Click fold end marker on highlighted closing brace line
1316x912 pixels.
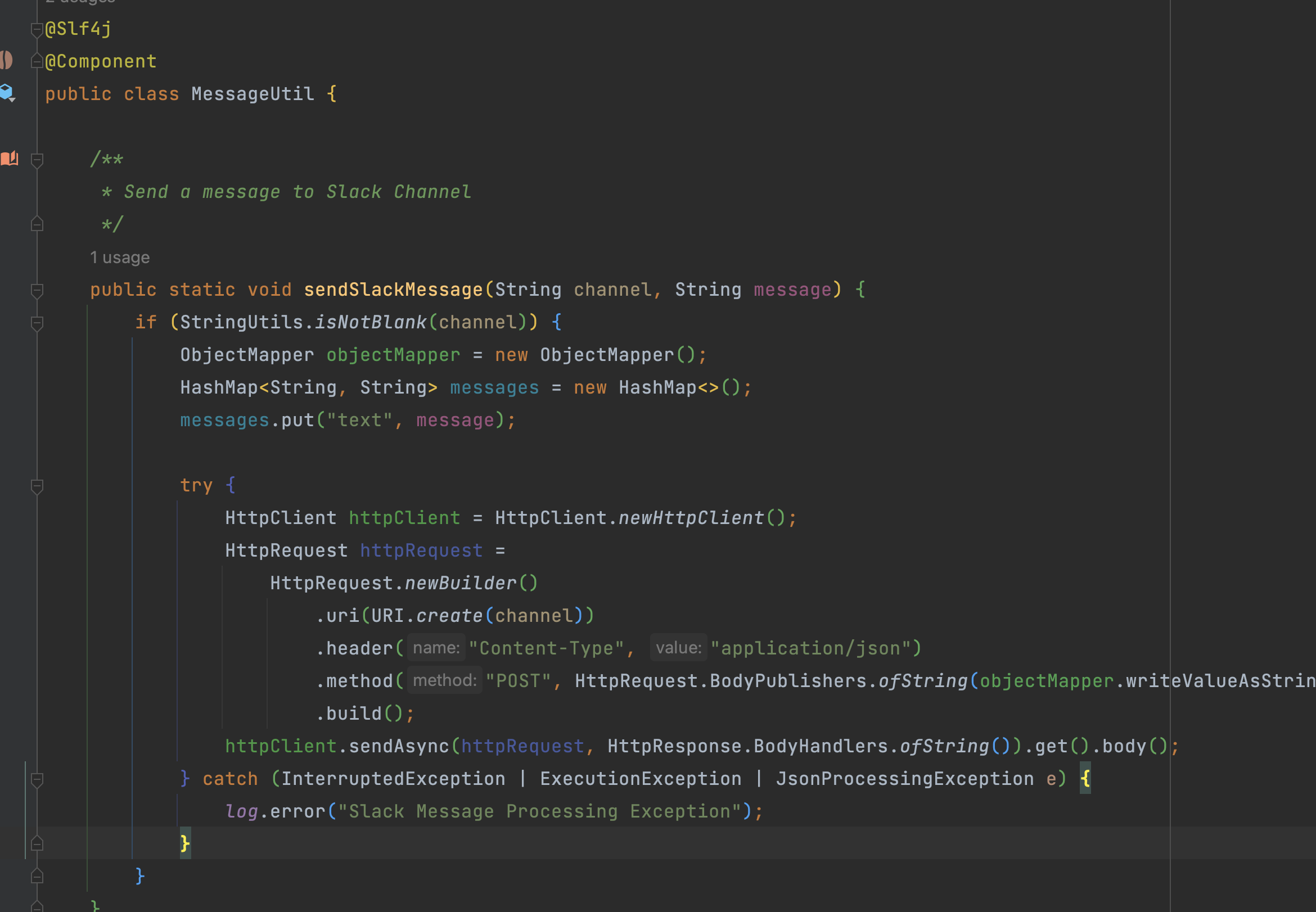tap(37, 843)
